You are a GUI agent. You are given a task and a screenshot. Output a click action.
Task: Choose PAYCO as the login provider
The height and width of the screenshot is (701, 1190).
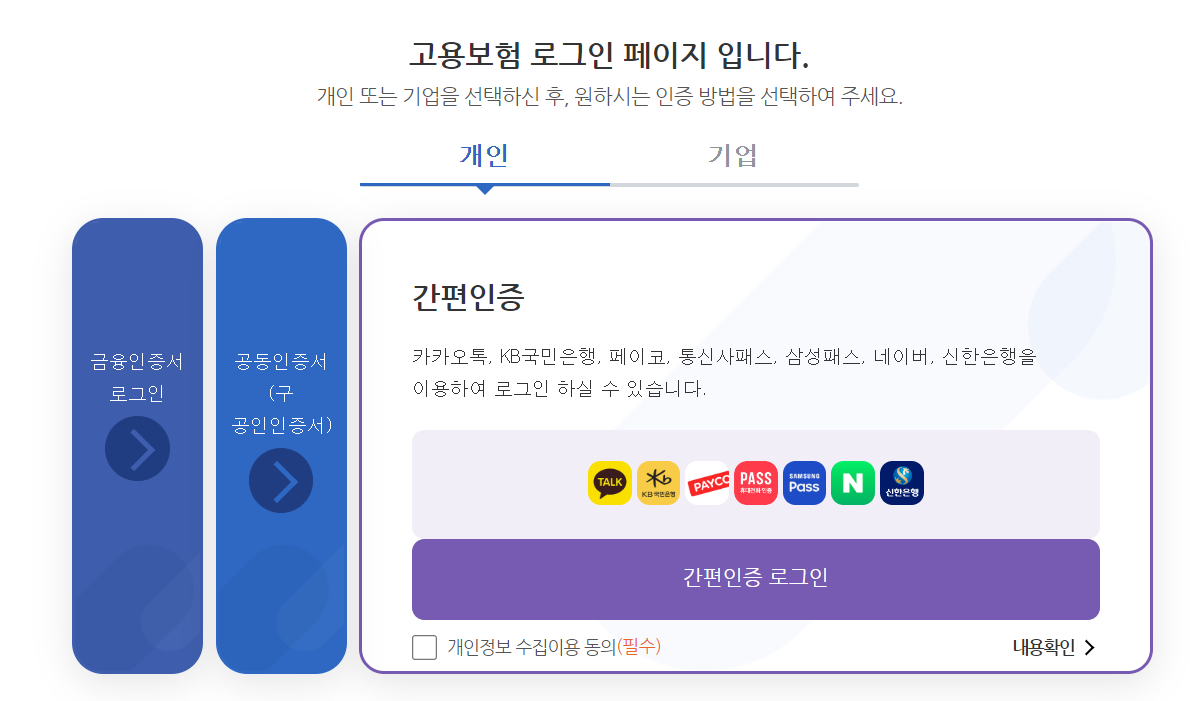pyautogui.click(x=707, y=482)
